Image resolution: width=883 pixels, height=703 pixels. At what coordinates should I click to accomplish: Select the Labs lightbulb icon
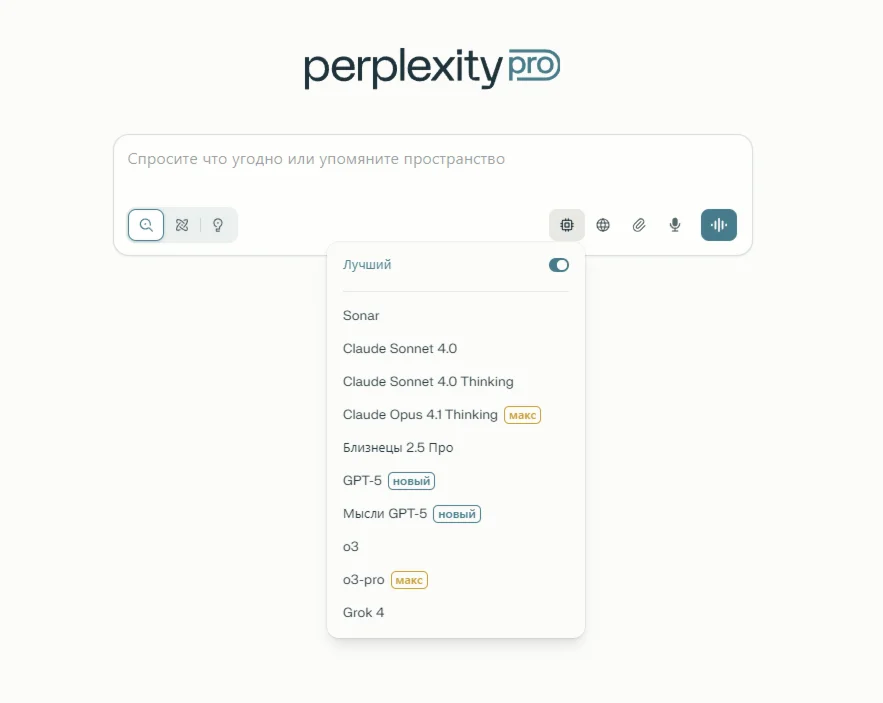pyautogui.click(x=218, y=225)
